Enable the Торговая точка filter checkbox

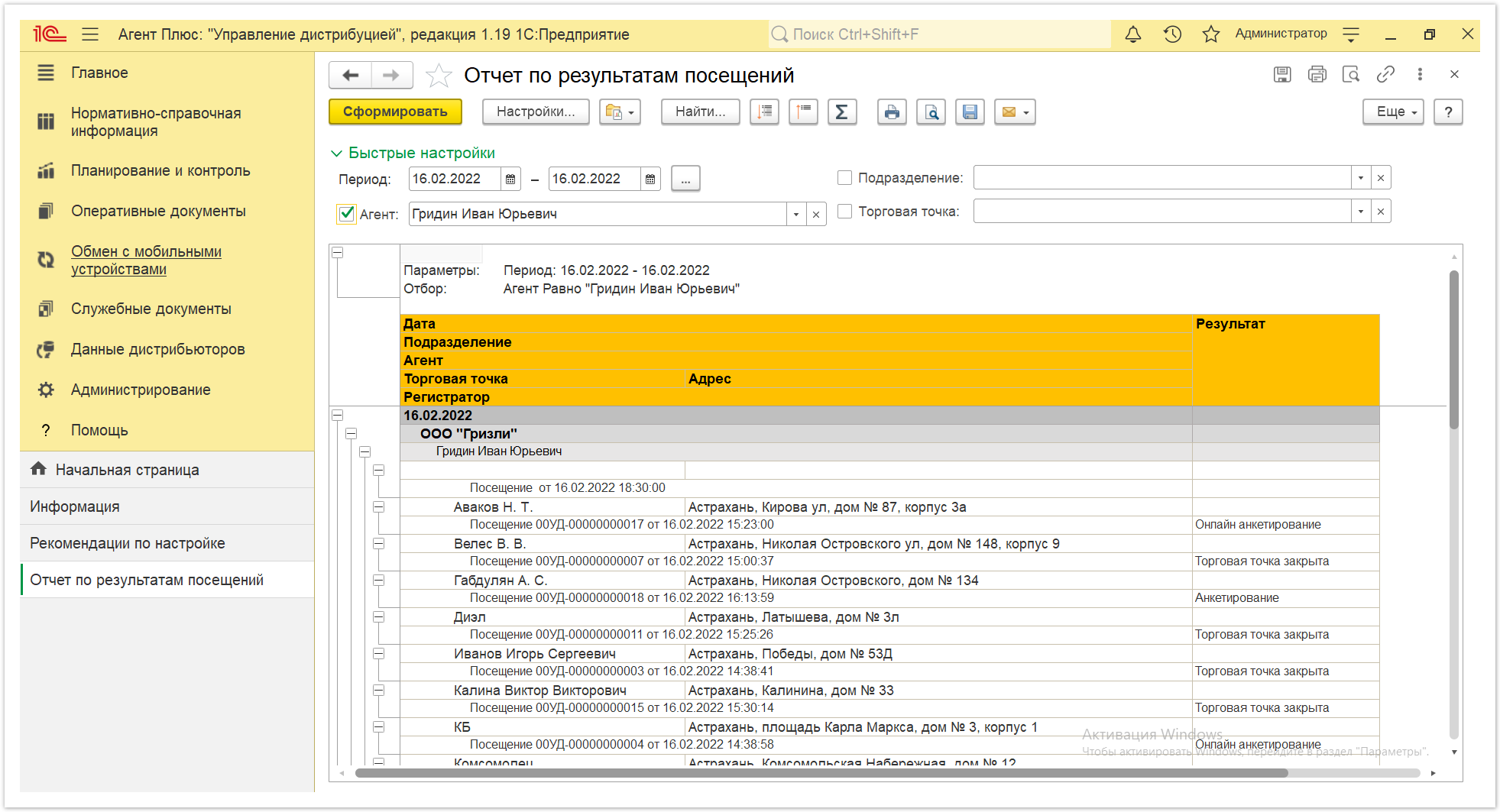click(x=844, y=212)
